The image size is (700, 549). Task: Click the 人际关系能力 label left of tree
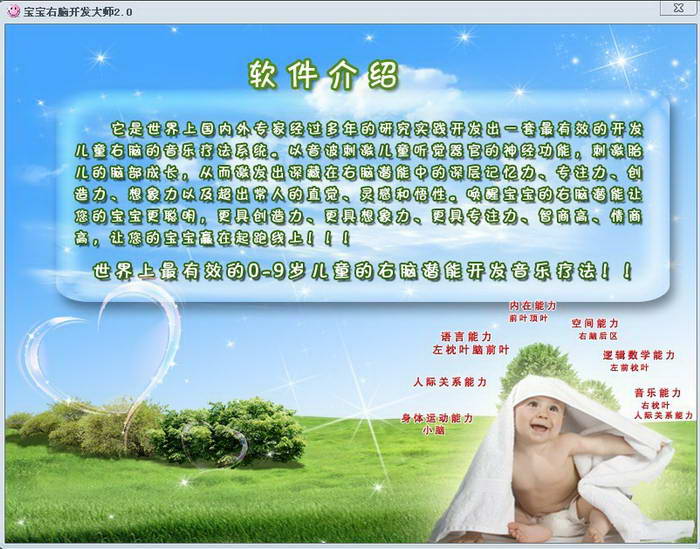pyautogui.click(x=450, y=382)
